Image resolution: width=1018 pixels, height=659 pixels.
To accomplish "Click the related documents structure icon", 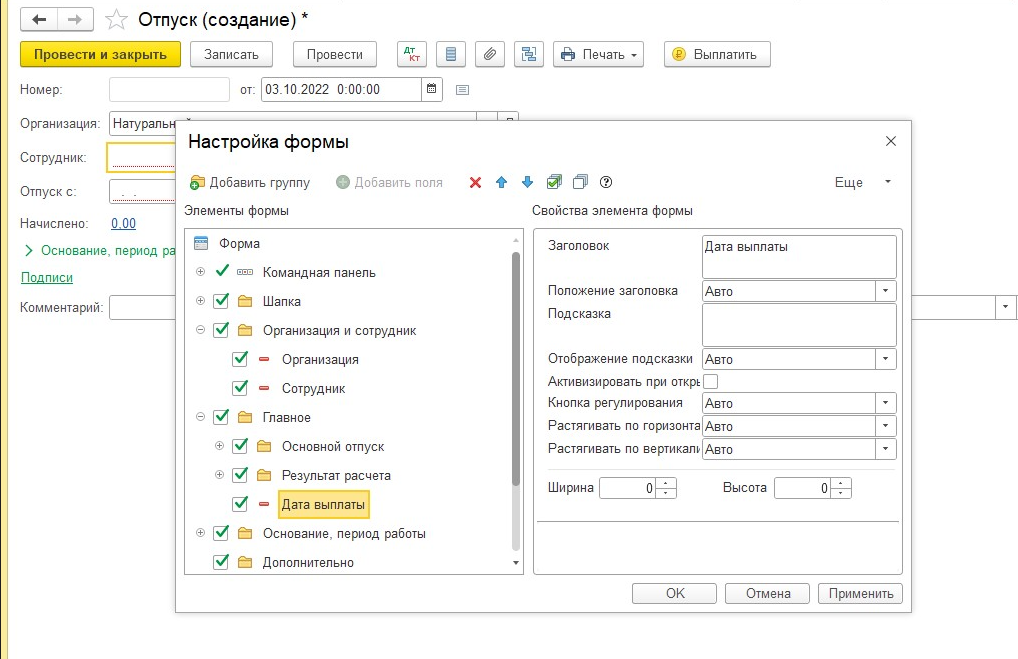I will pyautogui.click(x=528, y=55).
